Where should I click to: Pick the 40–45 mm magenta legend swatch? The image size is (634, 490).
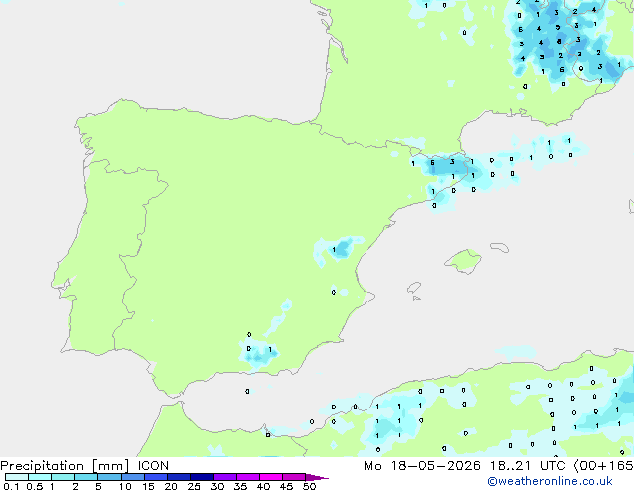271,477
